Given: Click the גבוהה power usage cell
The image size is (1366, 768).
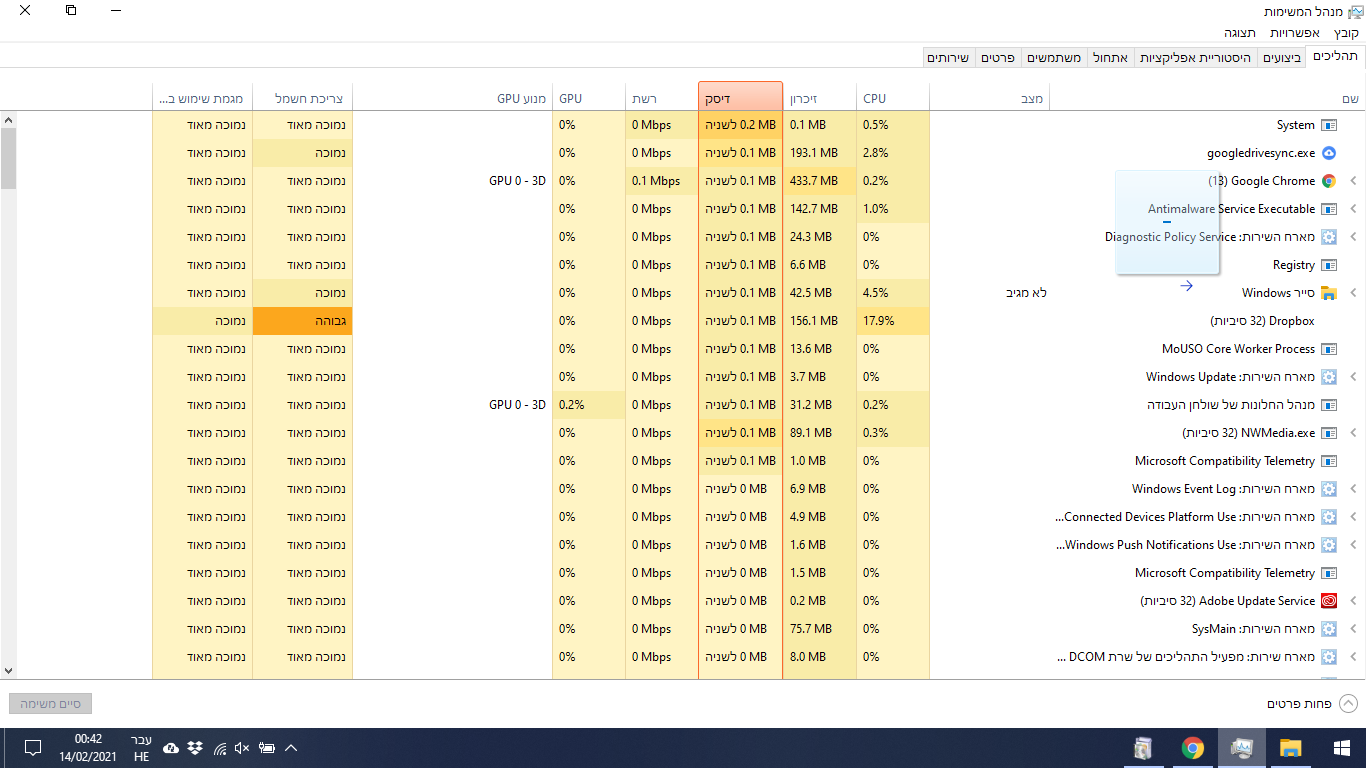Looking at the screenshot, I should [302, 321].
